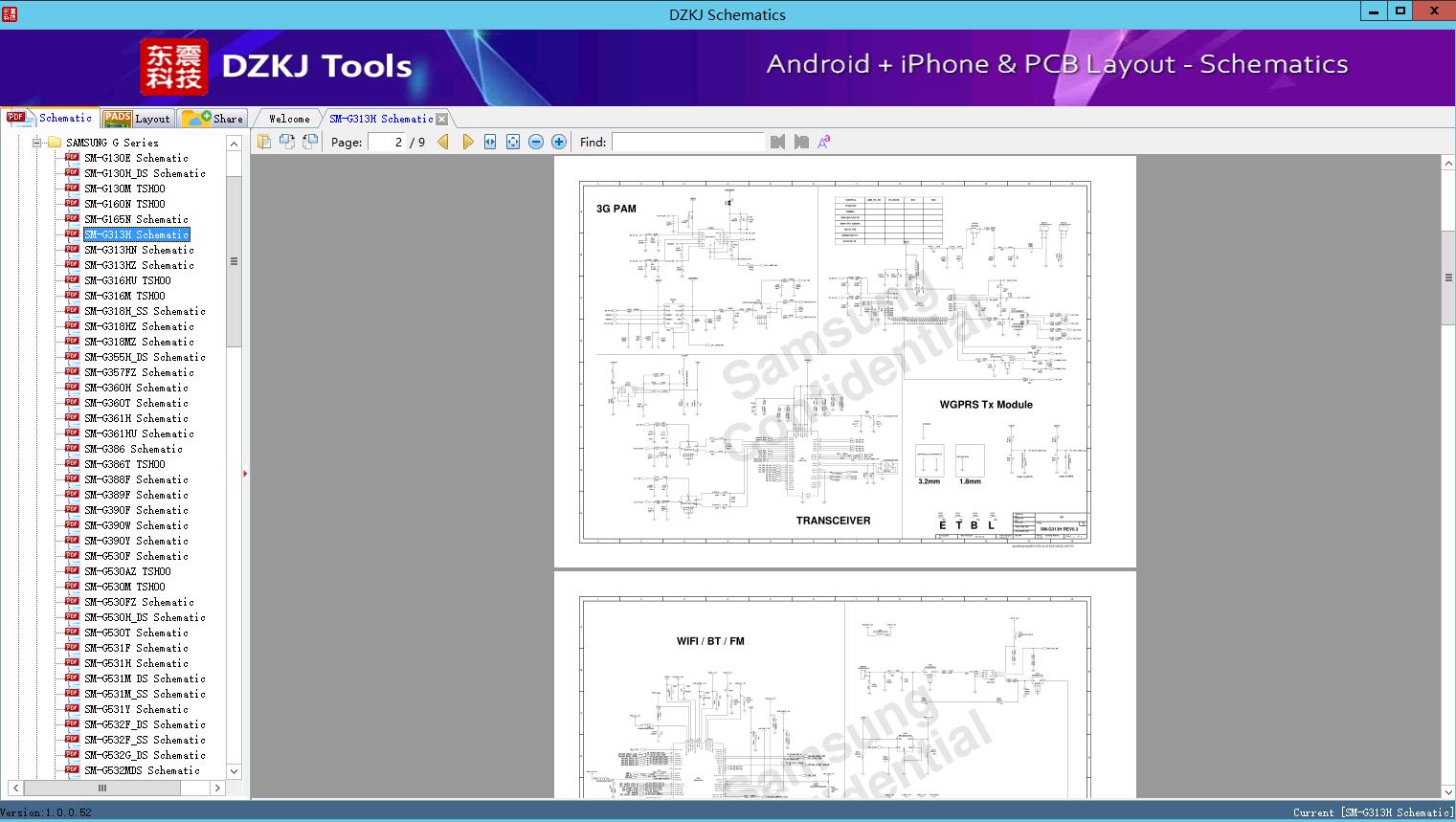
Task: Find next match icon
Action: [x=801, y=142]
